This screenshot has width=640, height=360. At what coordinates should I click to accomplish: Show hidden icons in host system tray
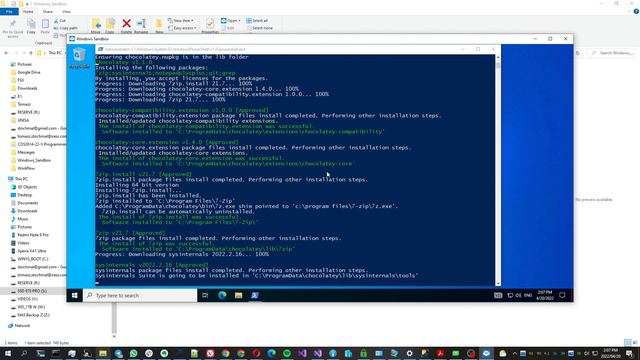pyautogui.click(x=514, y=353)
